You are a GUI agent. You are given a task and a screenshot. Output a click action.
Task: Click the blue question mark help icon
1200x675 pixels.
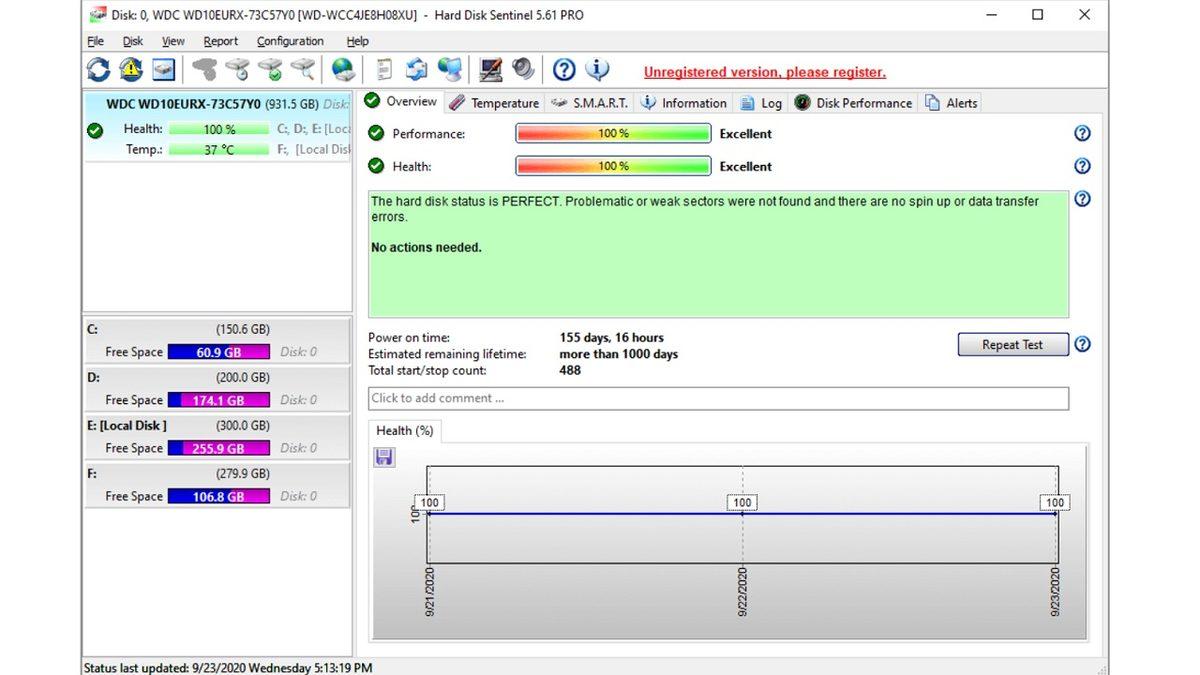563,70
